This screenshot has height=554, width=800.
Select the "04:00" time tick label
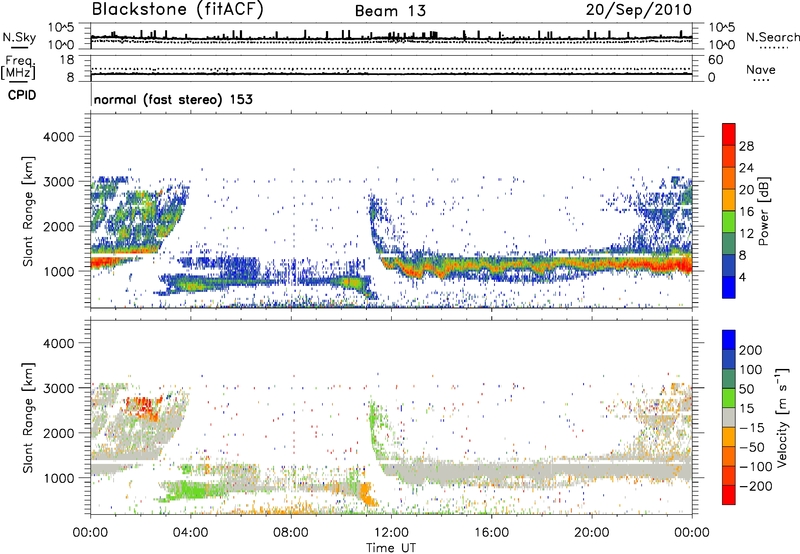pyautogui.click(x=190, y=533)
